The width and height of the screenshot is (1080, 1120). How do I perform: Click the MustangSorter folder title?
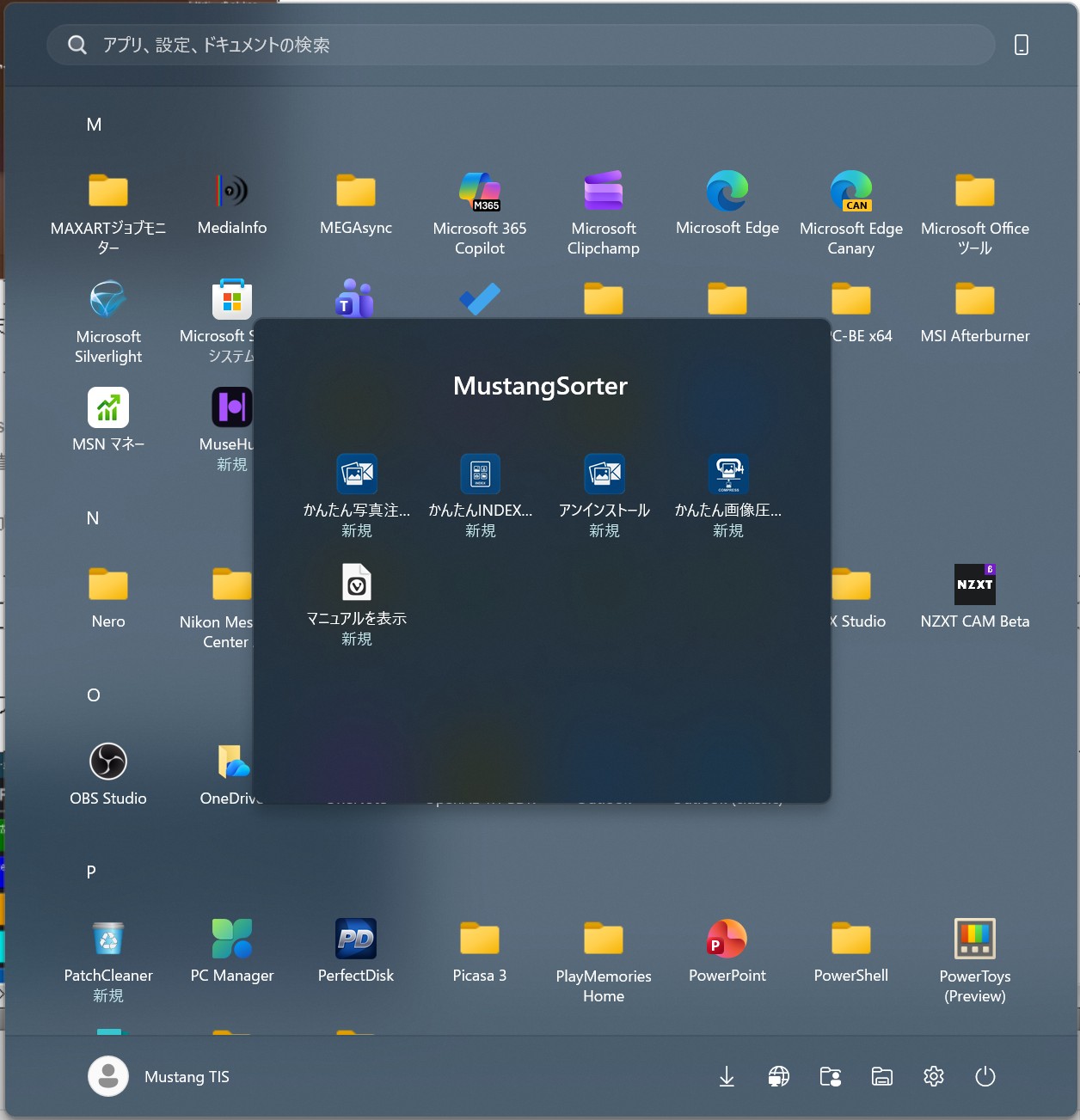tap(540, 386)
